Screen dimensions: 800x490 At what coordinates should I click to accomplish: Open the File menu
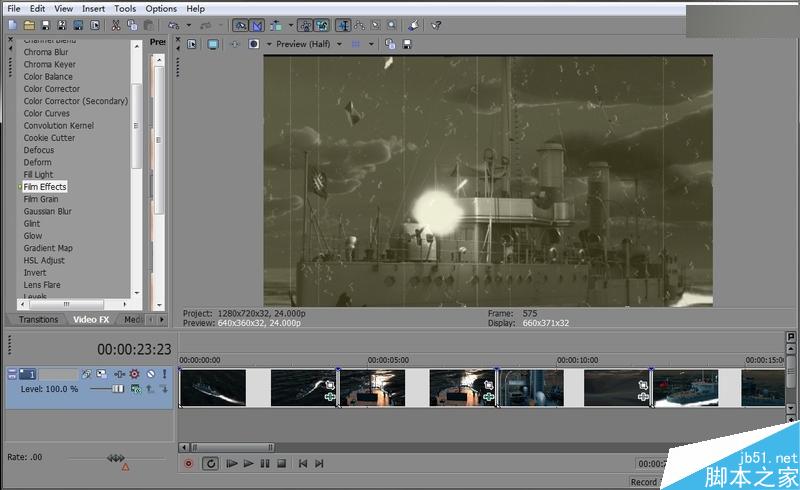click(x=14, y=9)
